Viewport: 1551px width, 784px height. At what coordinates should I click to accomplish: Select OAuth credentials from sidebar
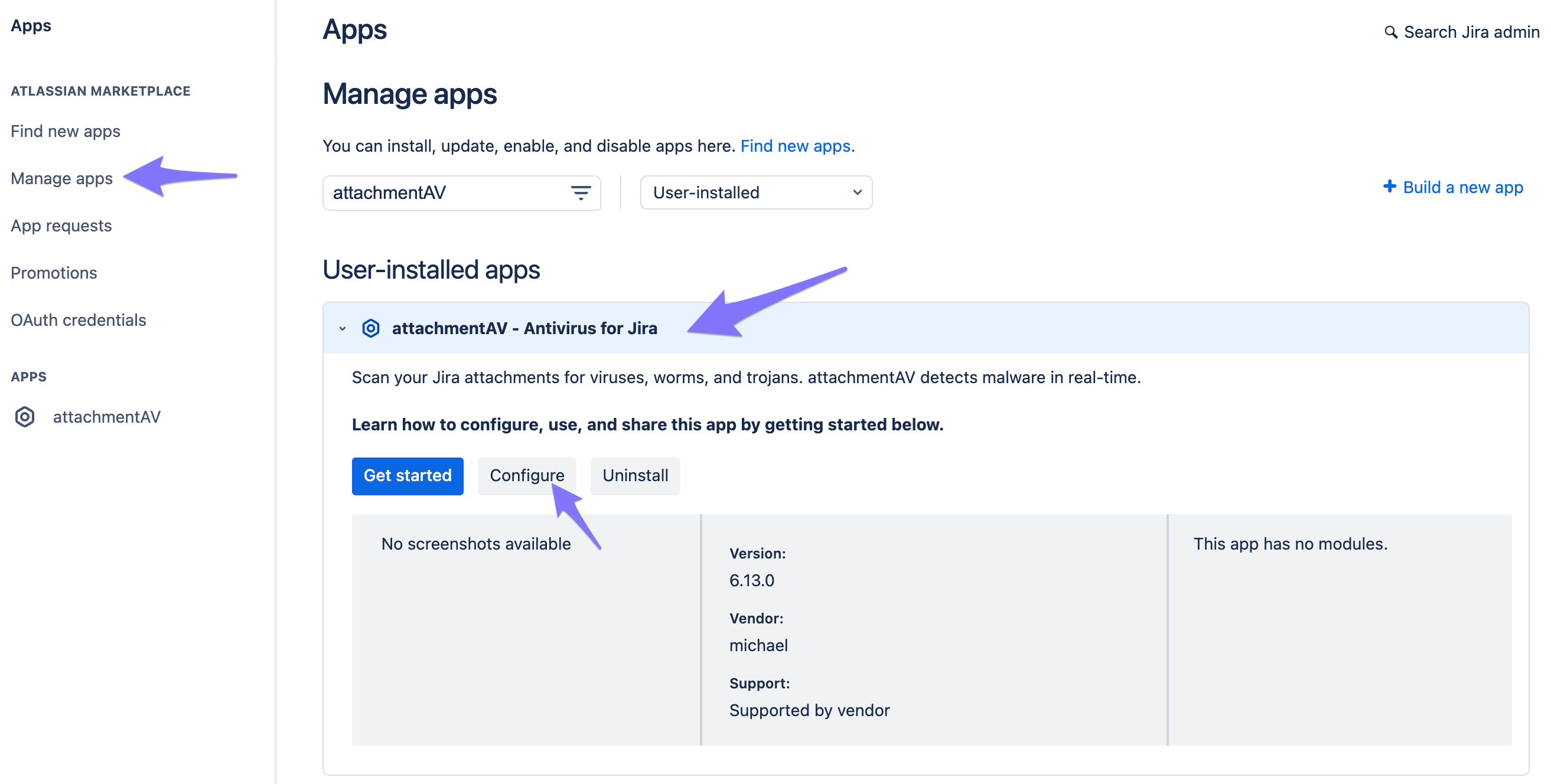[78, 319]
